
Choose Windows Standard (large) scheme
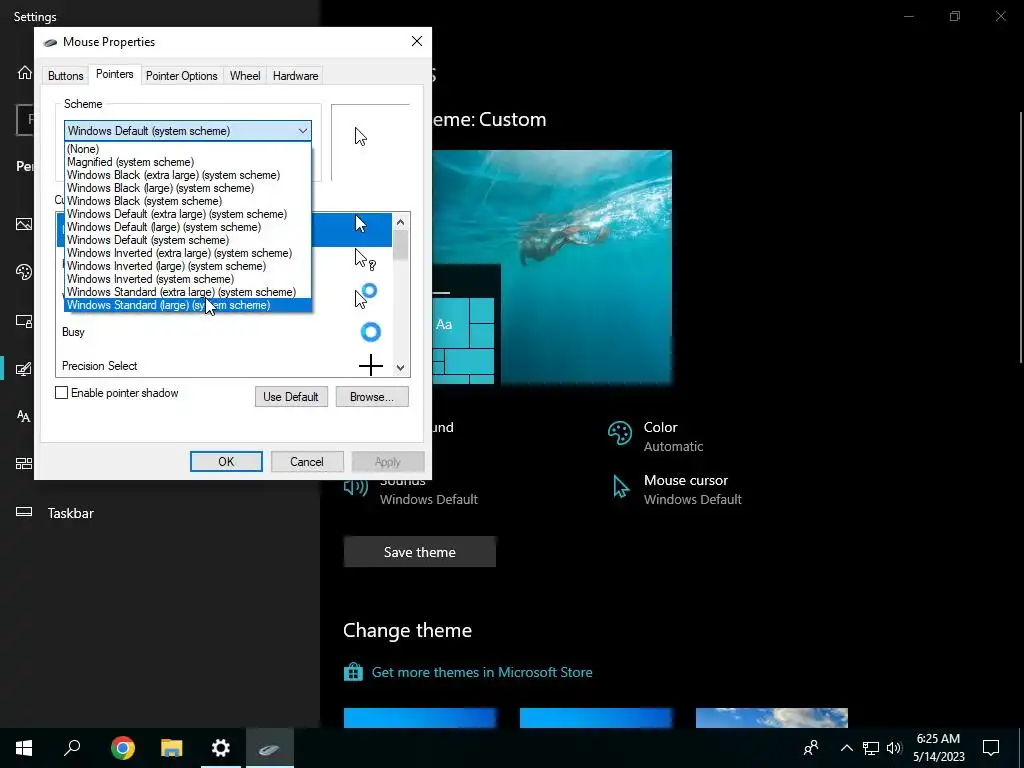pyautogui.click(x=188, y=305)
